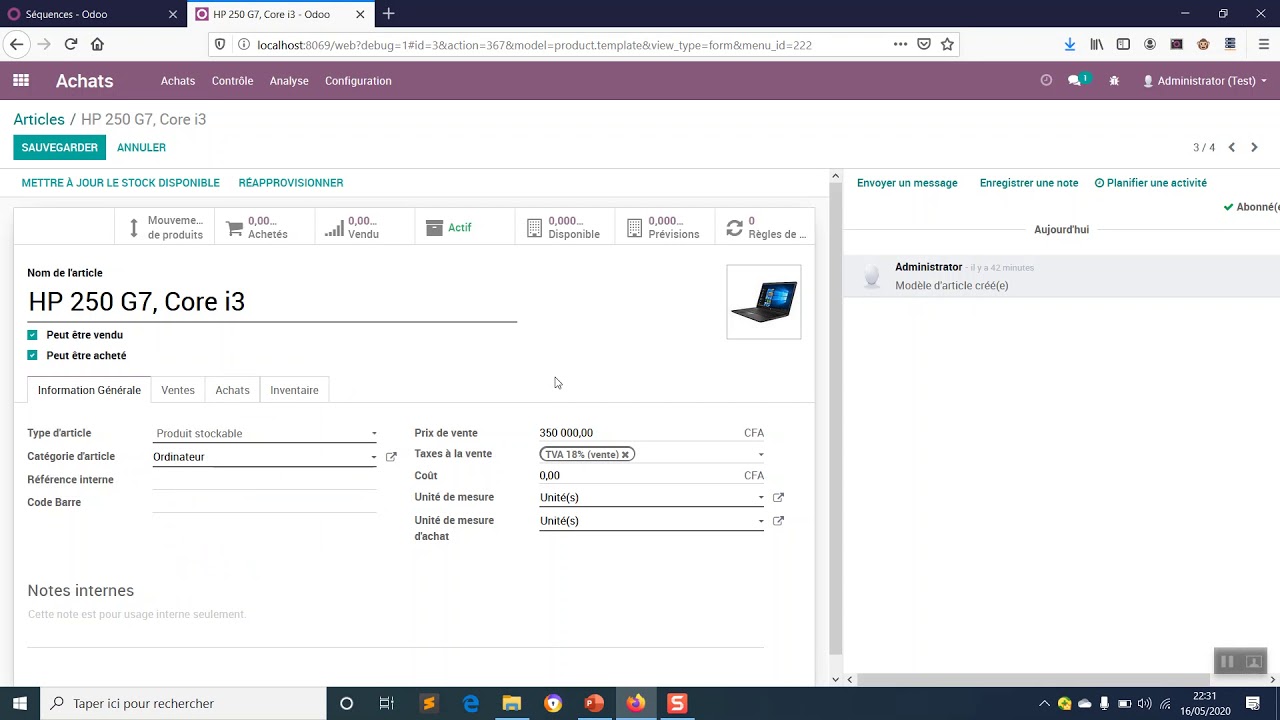Click the laptop product image
Image resolution: width=1280 pixels, height=720 pixels.
[x=764, y=302]
